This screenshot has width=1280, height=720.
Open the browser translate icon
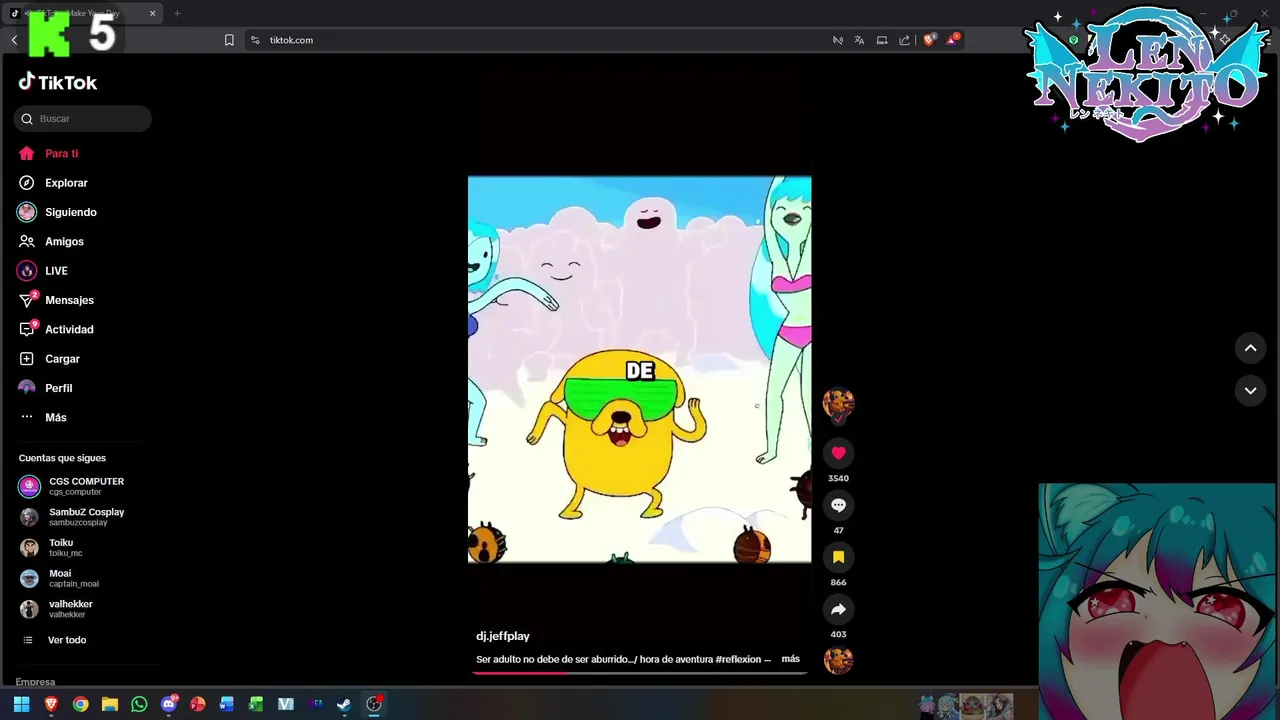pyautogui.click(x=859, y=40)
